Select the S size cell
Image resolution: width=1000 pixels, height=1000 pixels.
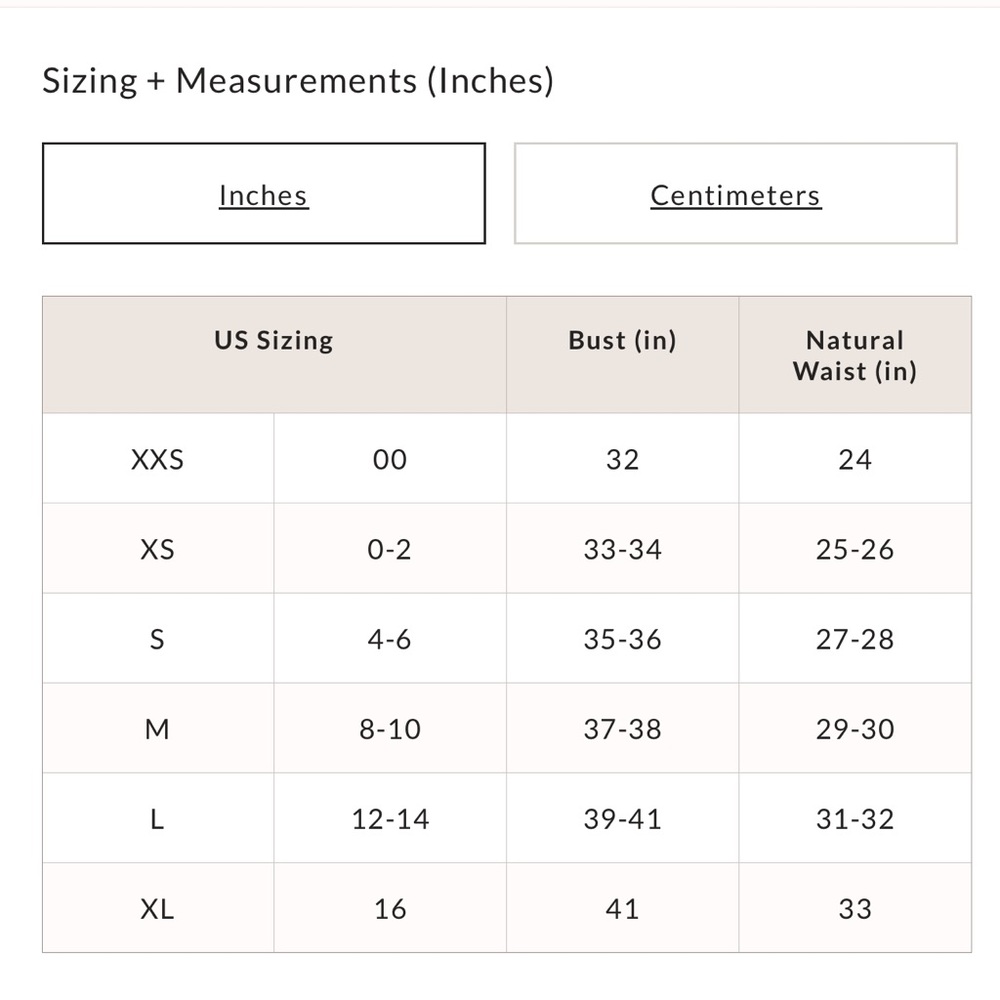point(158,638)
